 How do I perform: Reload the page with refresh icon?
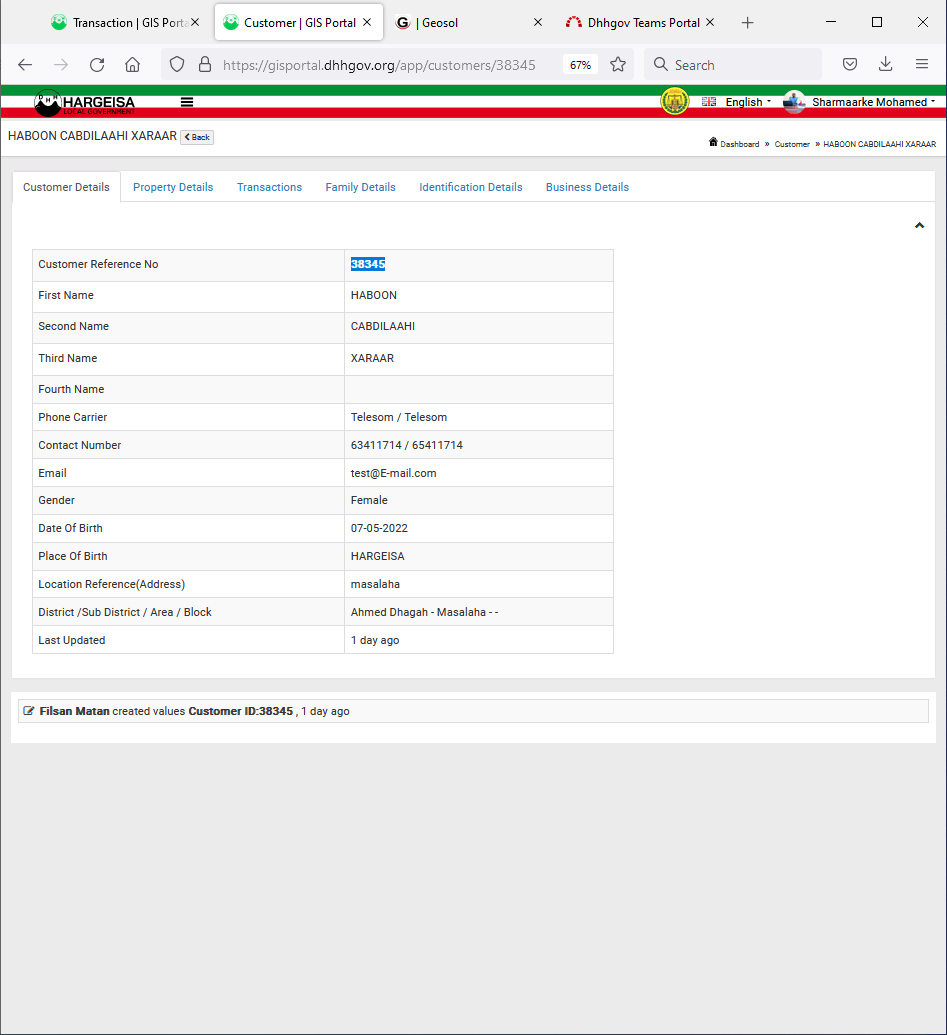97,65
